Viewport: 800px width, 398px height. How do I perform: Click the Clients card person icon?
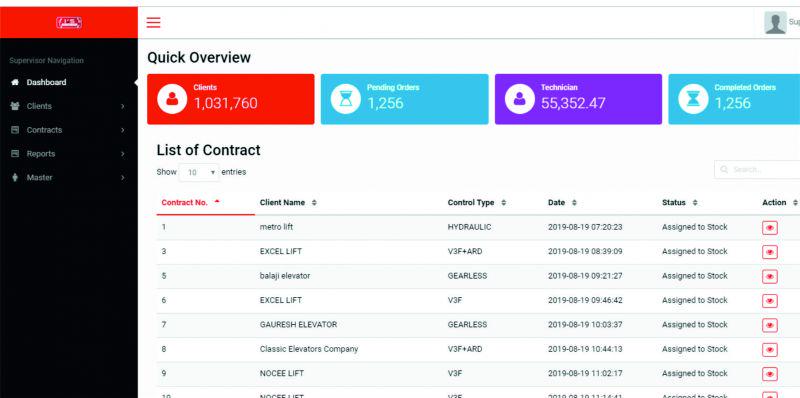pos(172,99)
